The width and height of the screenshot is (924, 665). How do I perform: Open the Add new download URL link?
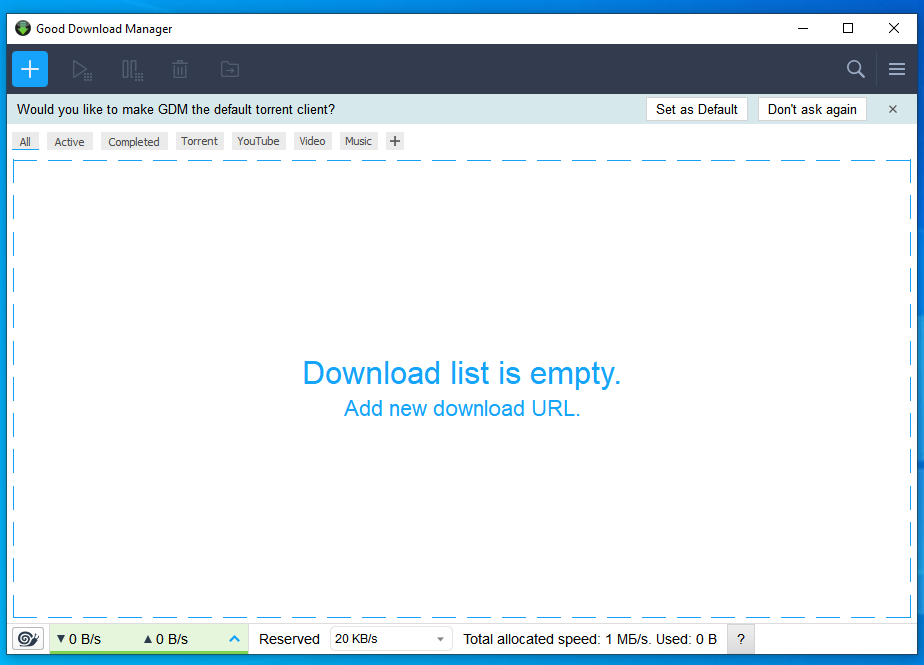(x=461, y=408)
